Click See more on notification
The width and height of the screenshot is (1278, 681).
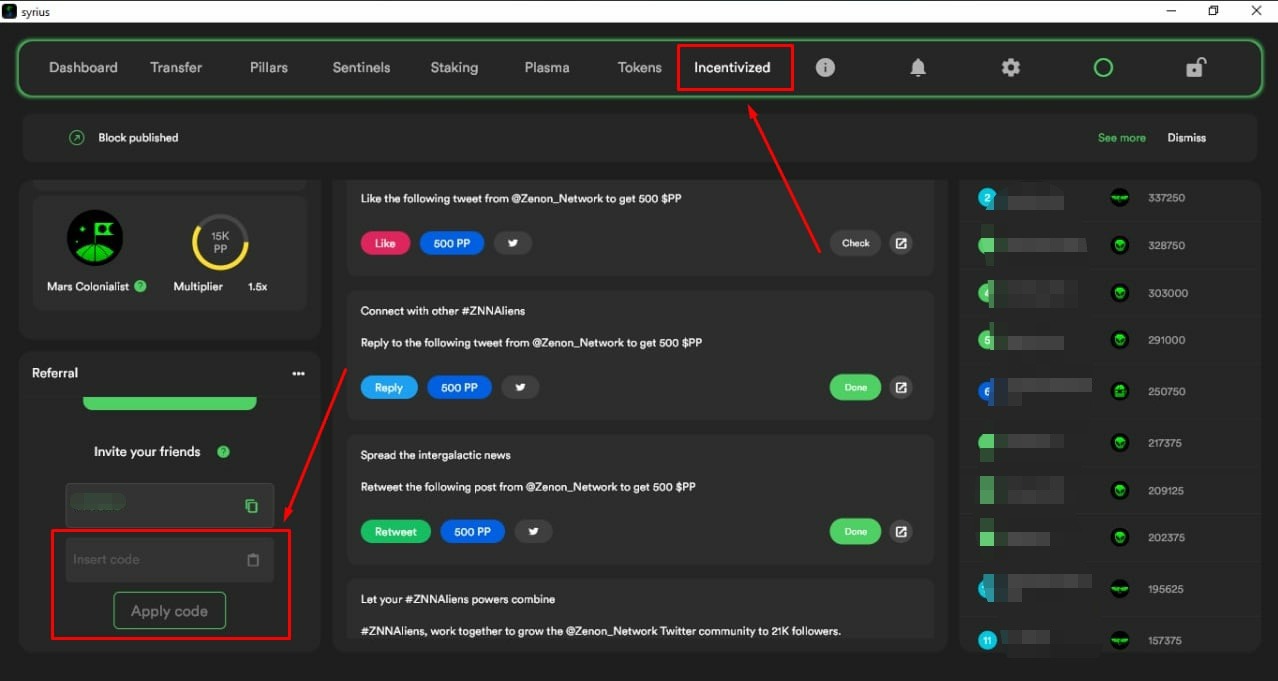click(1122, 138)
